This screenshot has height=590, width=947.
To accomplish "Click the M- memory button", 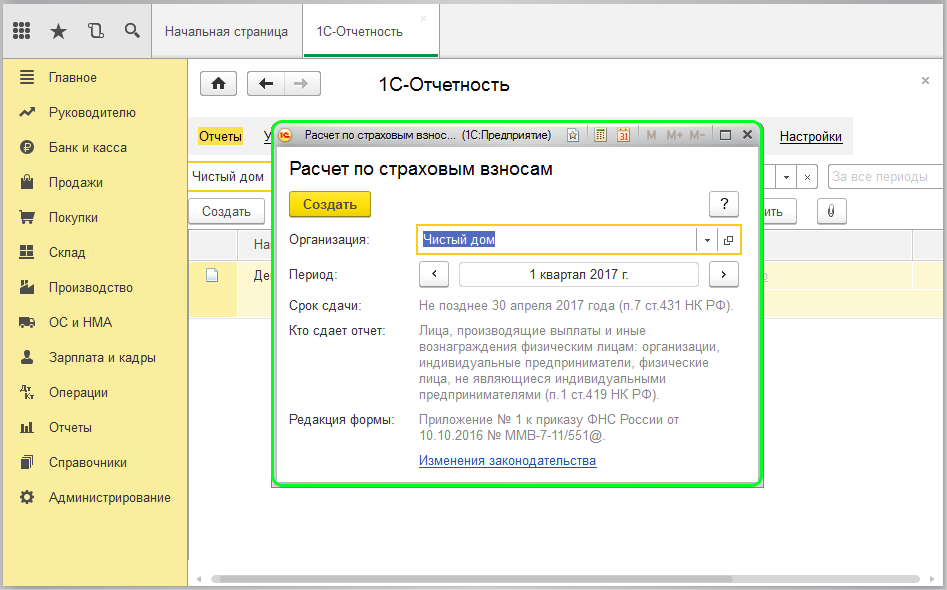I will click(697, 135).
